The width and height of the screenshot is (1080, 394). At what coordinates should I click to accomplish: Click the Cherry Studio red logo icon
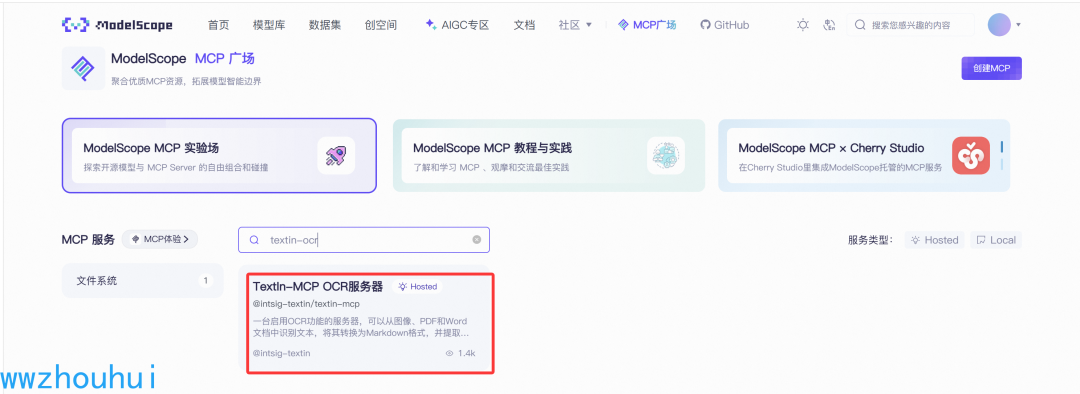point(971,155)
